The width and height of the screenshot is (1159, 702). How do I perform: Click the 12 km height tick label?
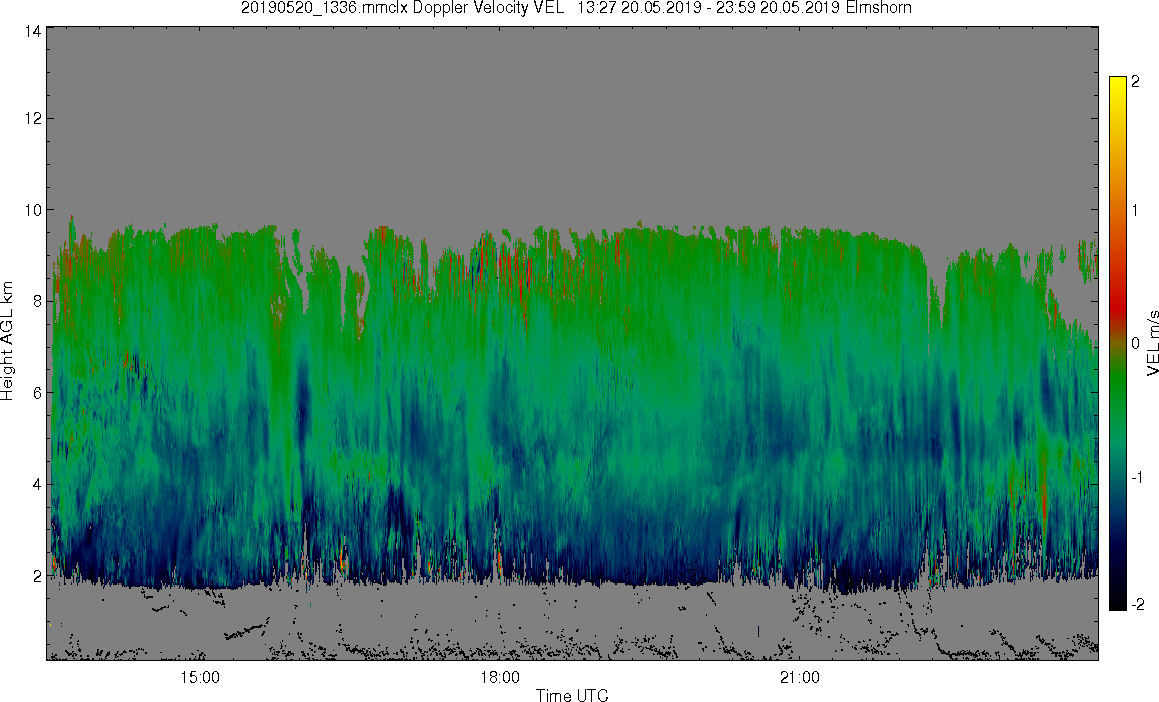[32, 118]
